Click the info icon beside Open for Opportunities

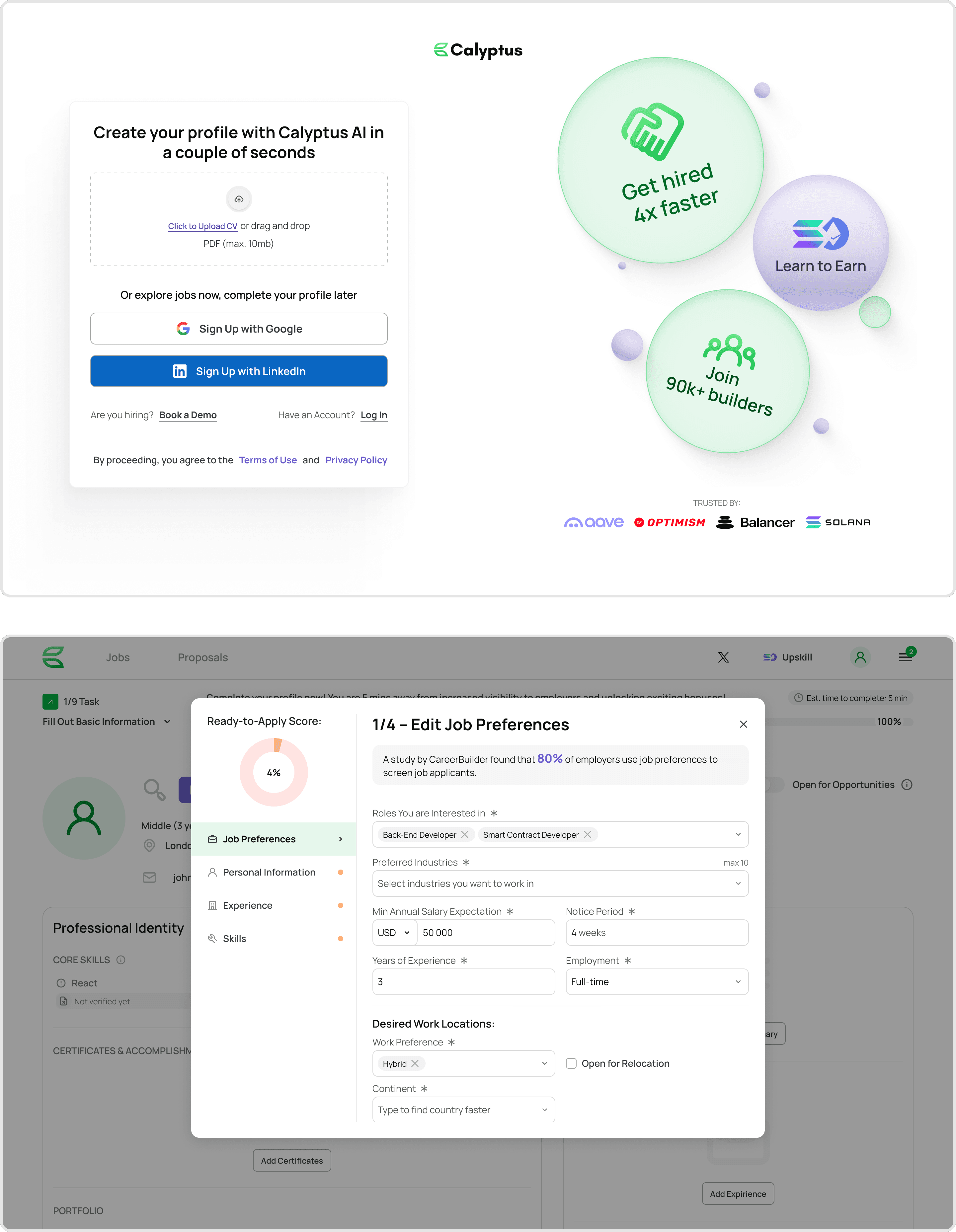[x=906, y=785]
